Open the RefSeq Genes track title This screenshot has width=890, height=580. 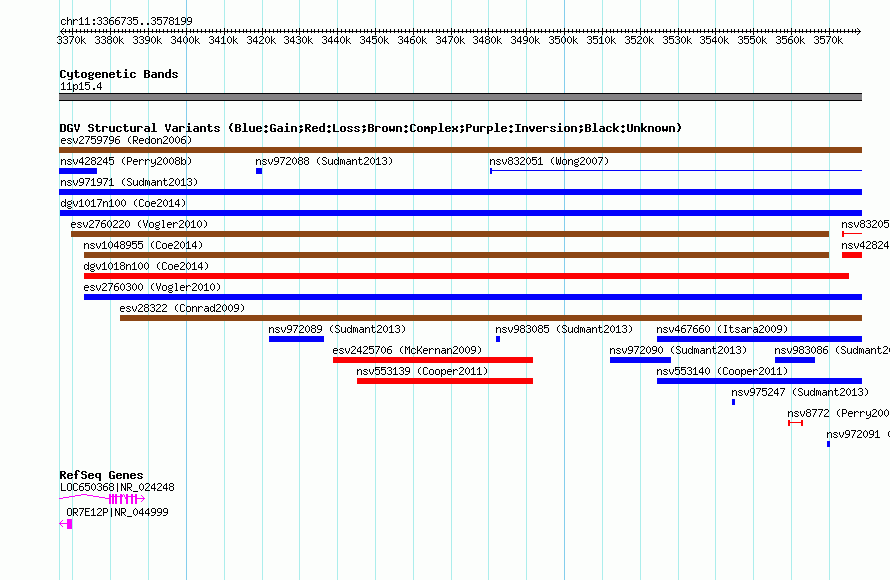pos(101,475)
